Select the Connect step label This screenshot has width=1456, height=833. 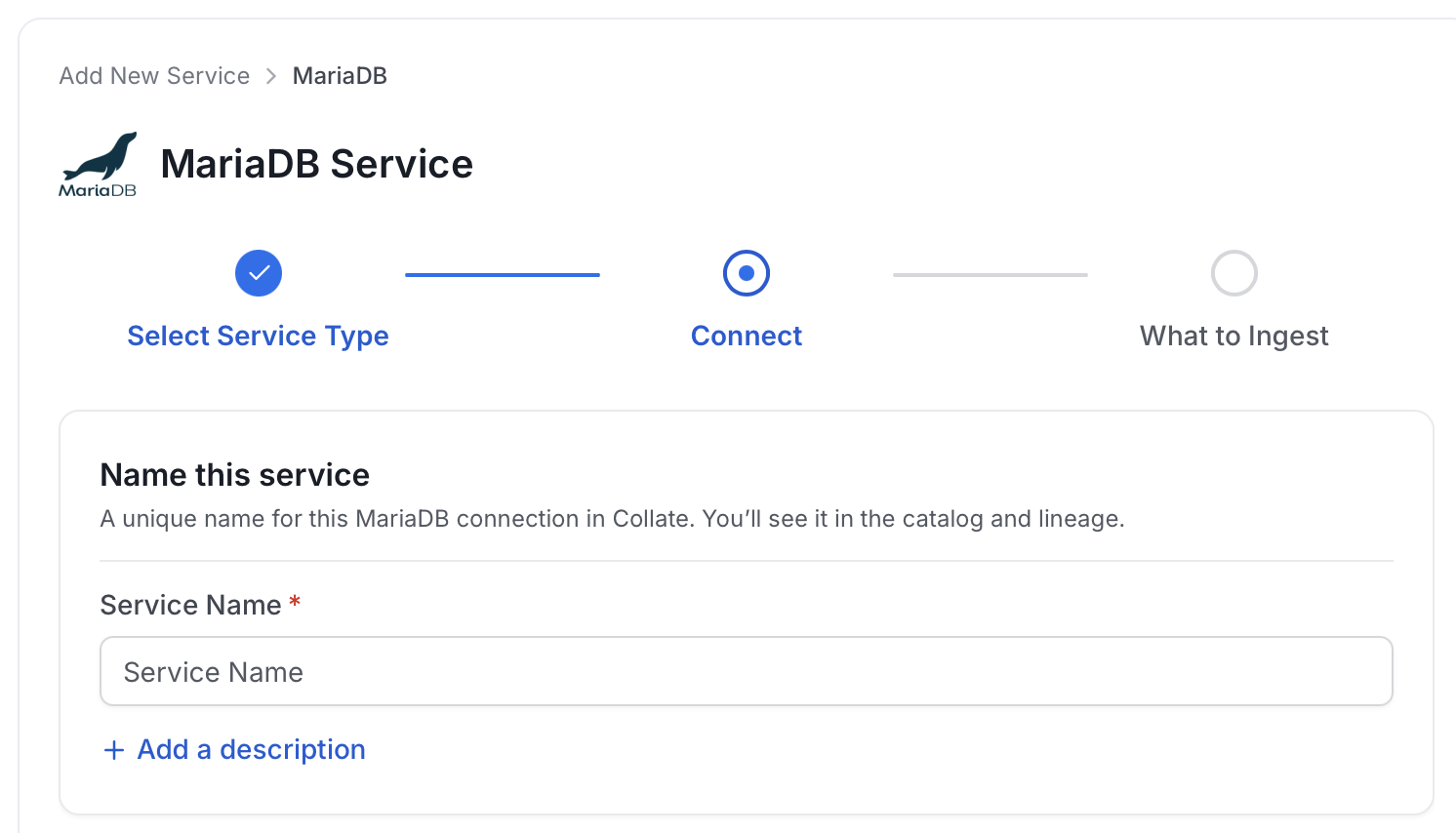pos(747,336)
